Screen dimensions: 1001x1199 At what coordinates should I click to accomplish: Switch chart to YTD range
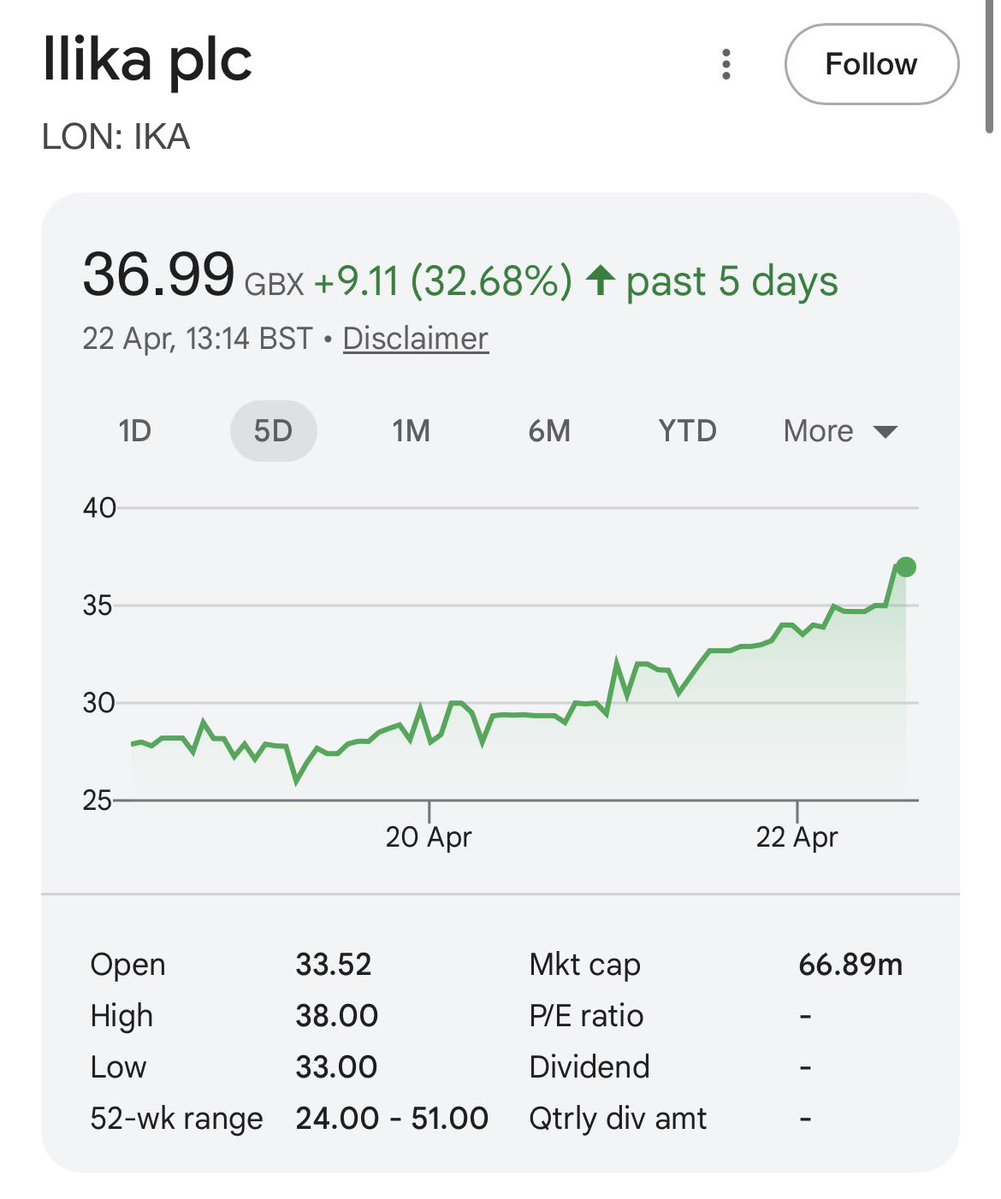[687, 431]
